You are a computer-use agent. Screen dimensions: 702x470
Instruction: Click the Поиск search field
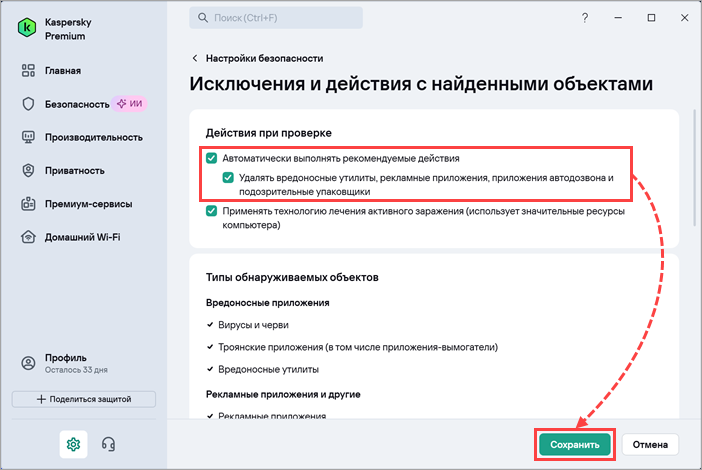coord(276,18)
